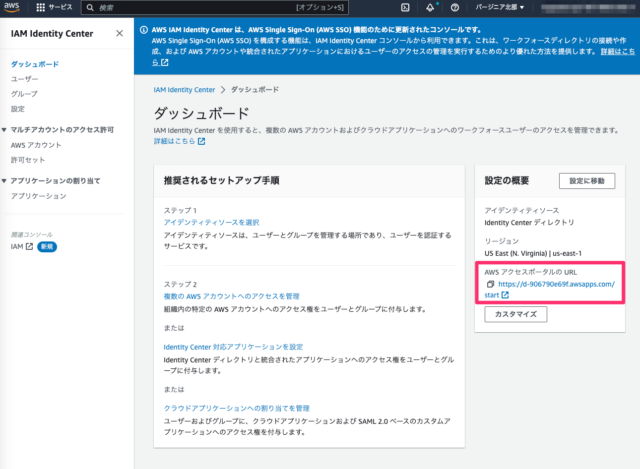Click the info icon in blue banner
This screenshot has height=469, width=640.
[x=144, y=30]
